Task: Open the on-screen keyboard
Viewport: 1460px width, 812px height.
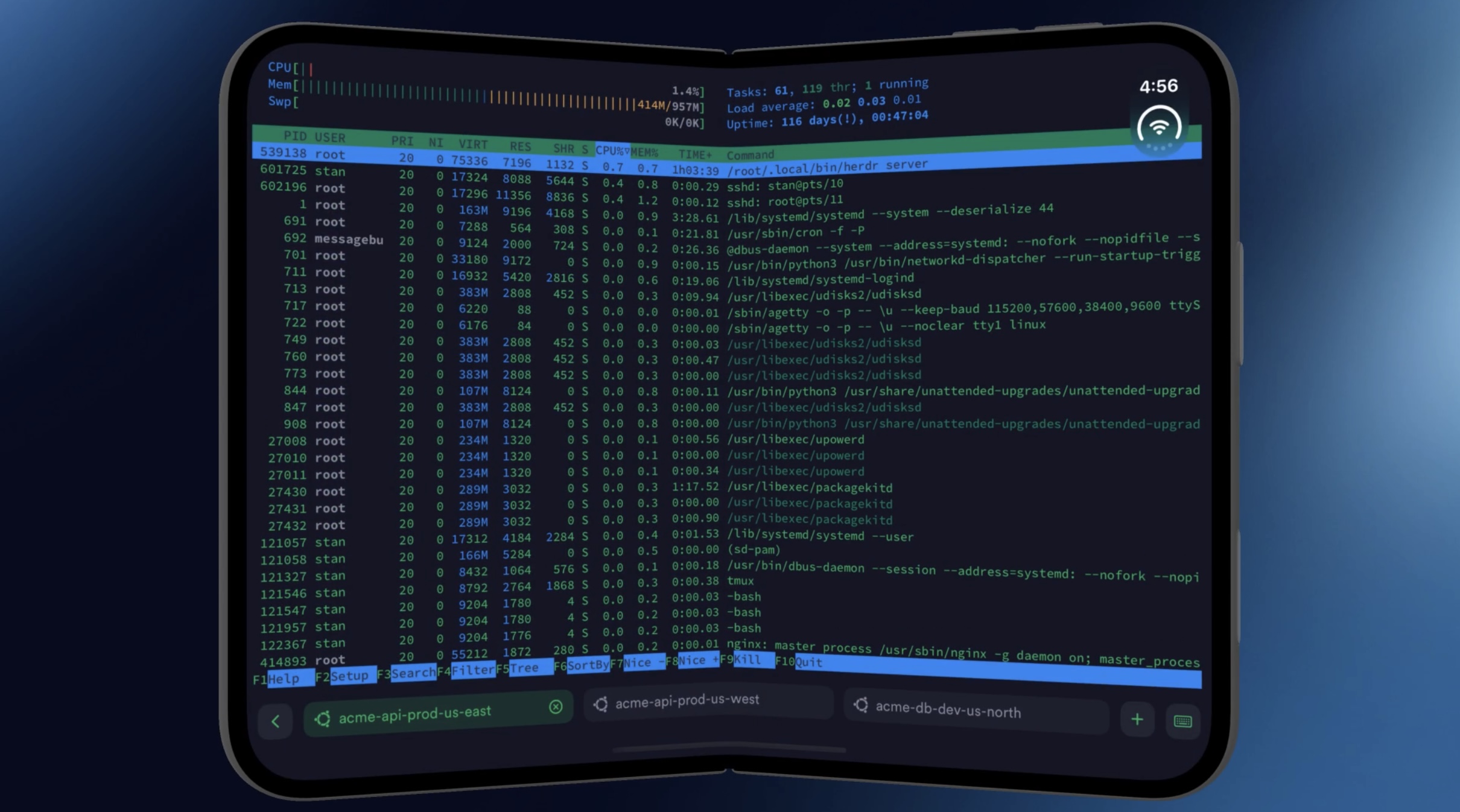Action: [1182, 721]
